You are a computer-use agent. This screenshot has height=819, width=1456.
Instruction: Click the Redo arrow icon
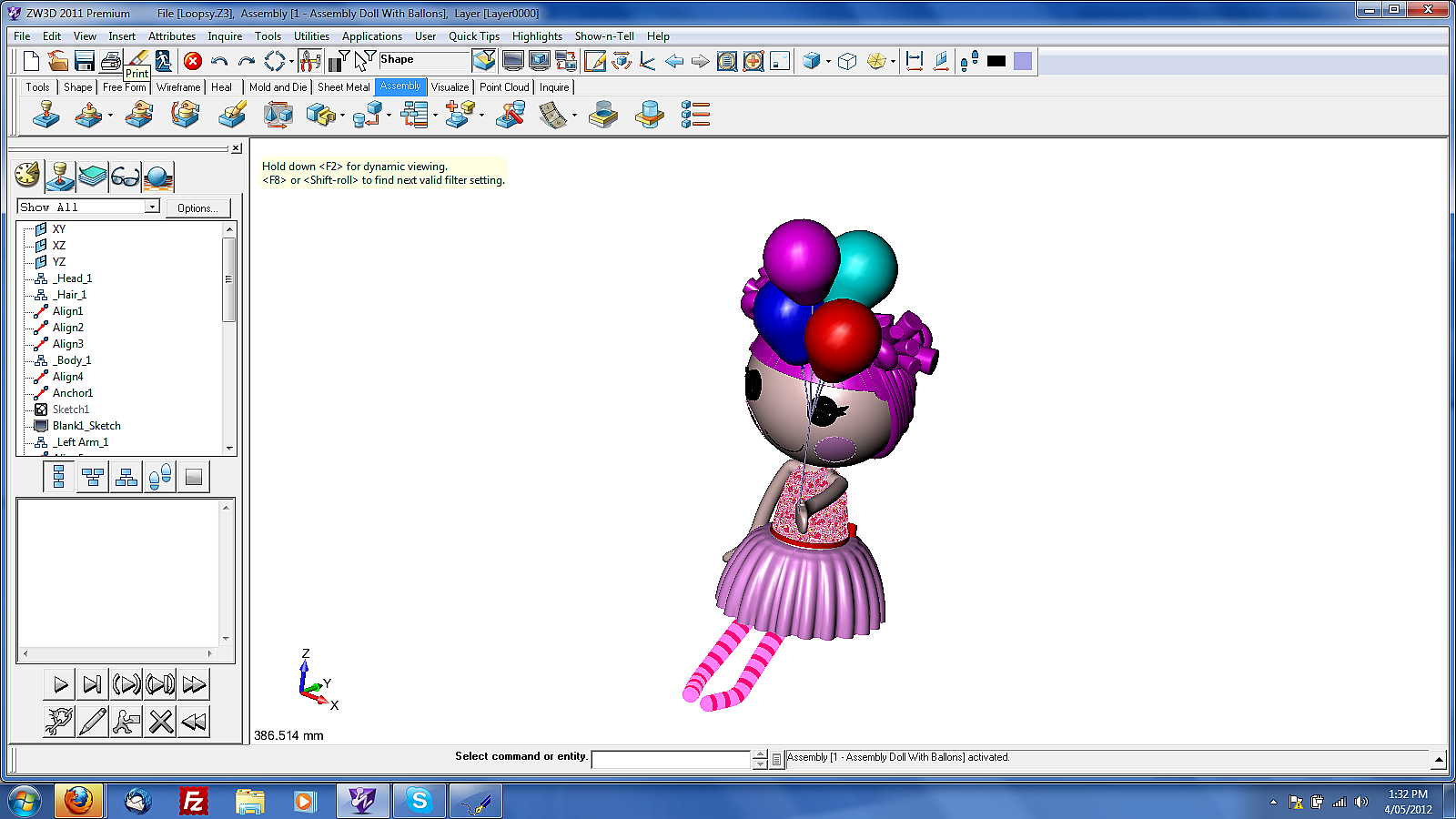pyautogui.click(x=246, y=61)
